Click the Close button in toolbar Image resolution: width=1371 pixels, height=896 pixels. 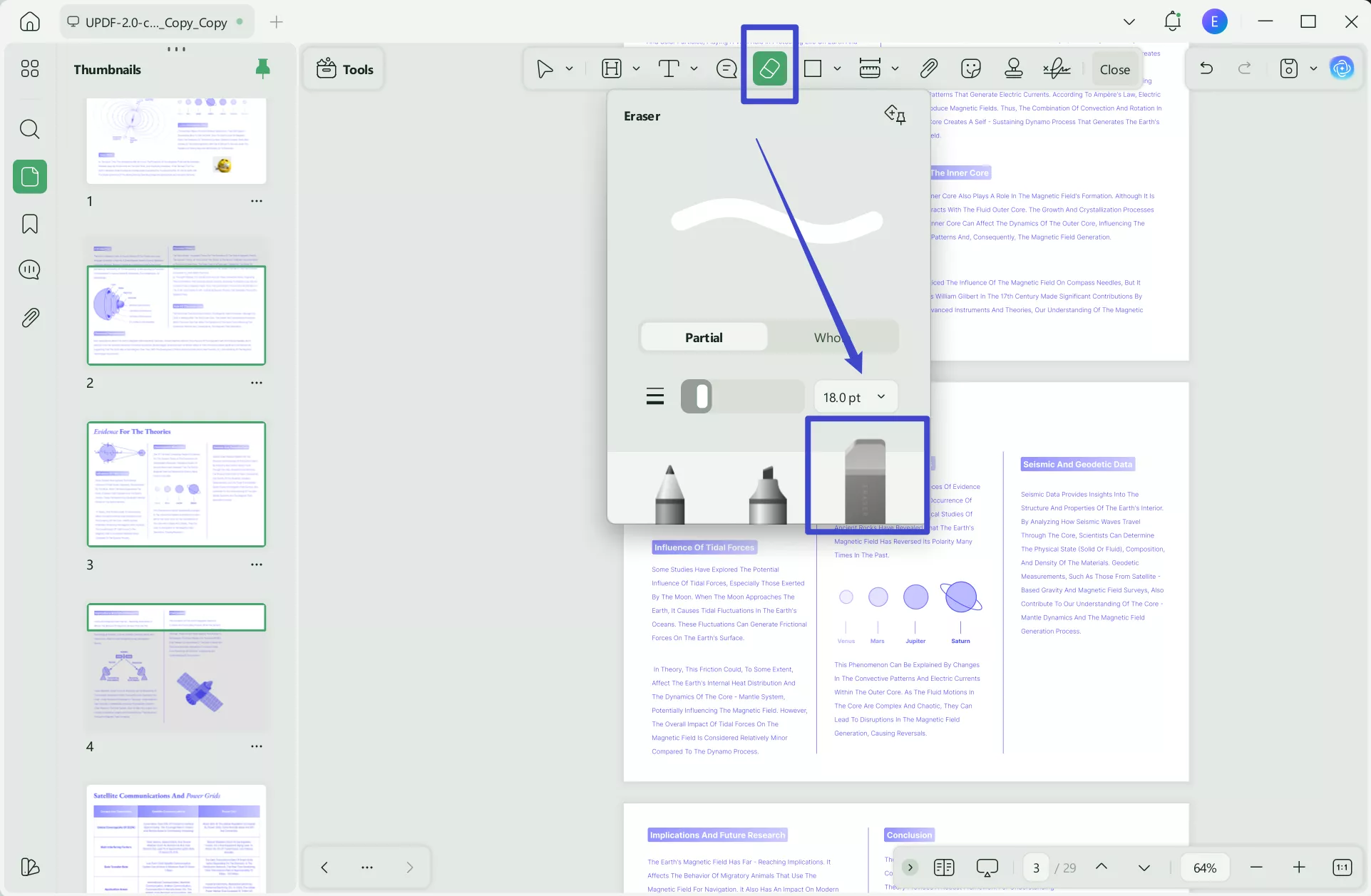[1114, 69]
